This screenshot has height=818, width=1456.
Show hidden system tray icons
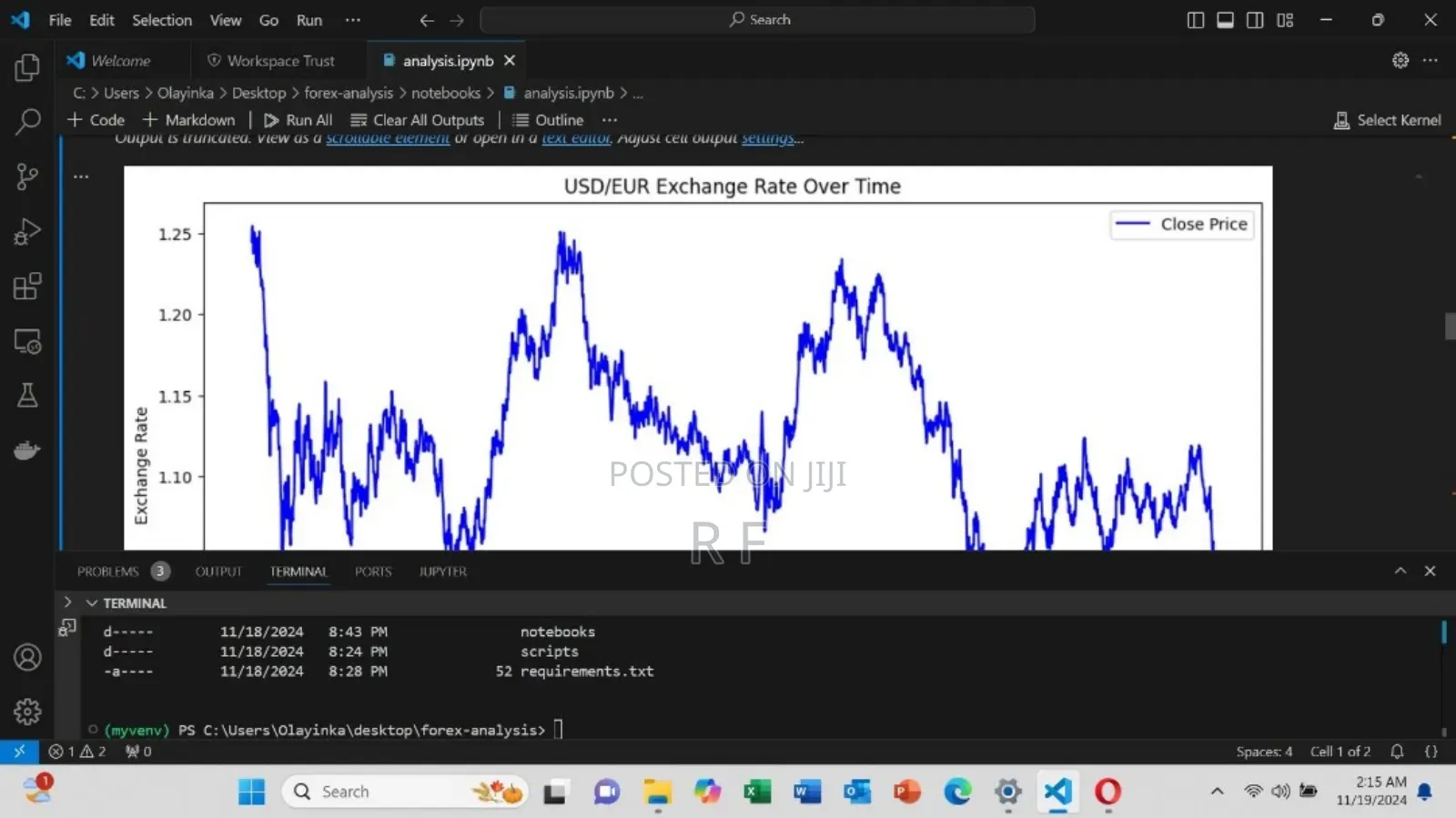point(1217,792)
